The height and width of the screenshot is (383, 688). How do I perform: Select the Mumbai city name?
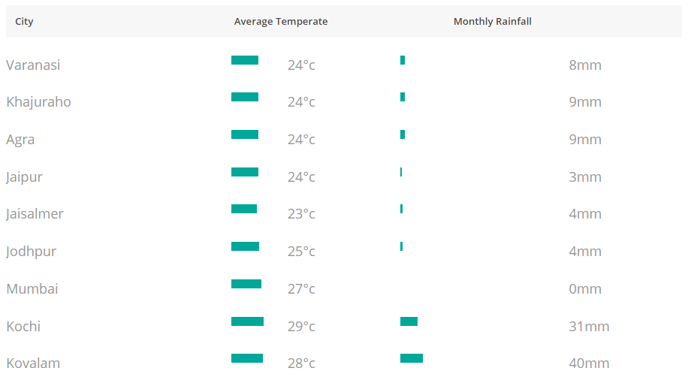(x=32, y=289)
